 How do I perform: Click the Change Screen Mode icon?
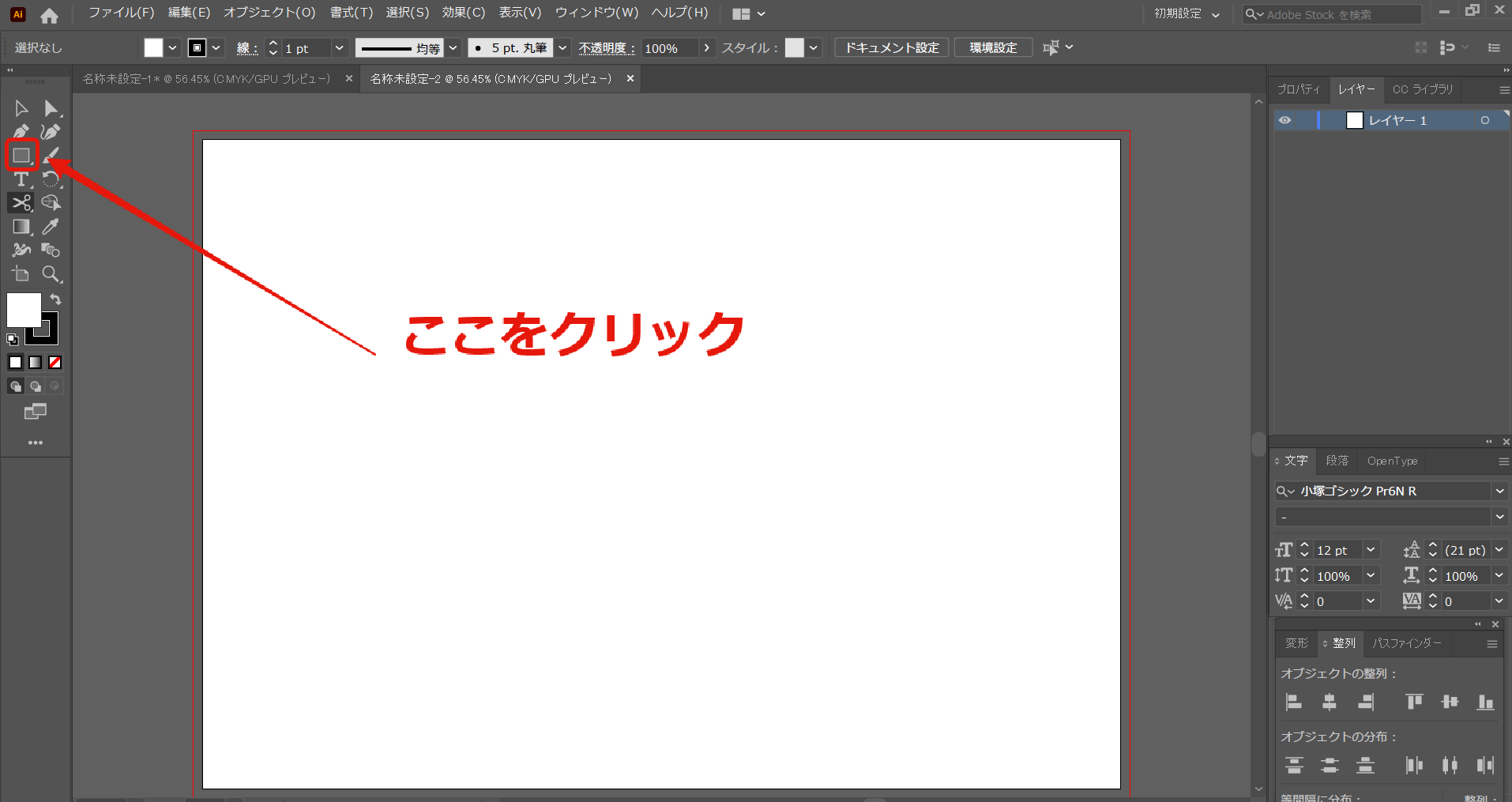(x=36, y=412)
